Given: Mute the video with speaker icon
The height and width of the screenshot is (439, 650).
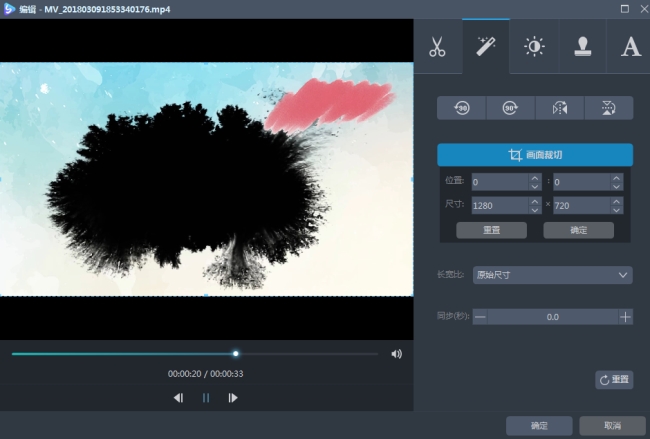Looking at the screenshot, I should (397, 354).
